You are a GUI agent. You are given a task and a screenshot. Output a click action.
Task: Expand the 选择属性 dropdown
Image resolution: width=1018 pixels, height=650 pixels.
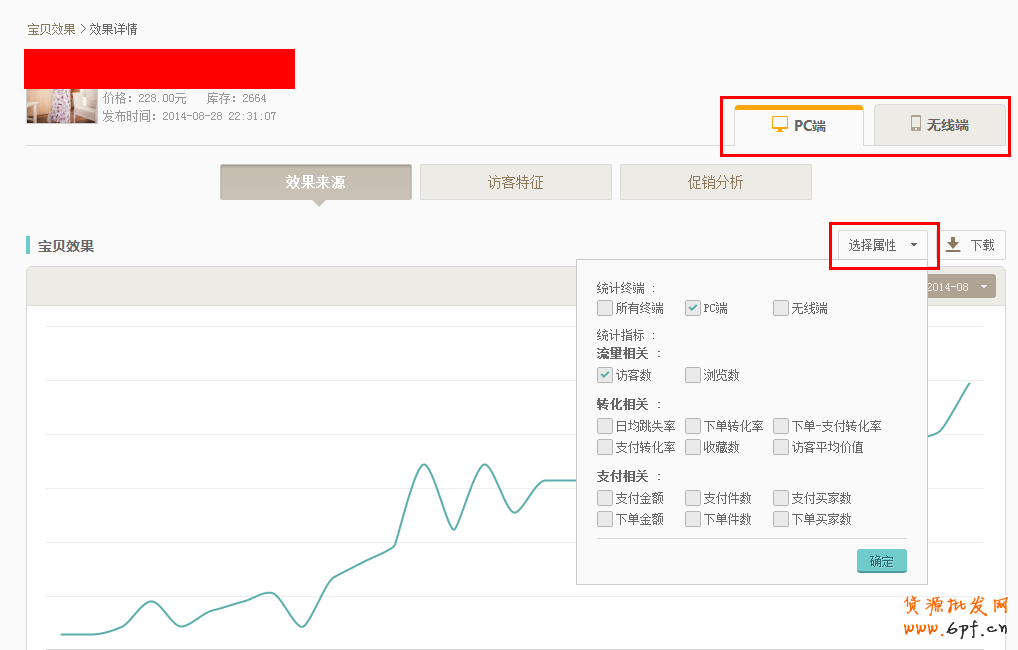coord(883,245)
